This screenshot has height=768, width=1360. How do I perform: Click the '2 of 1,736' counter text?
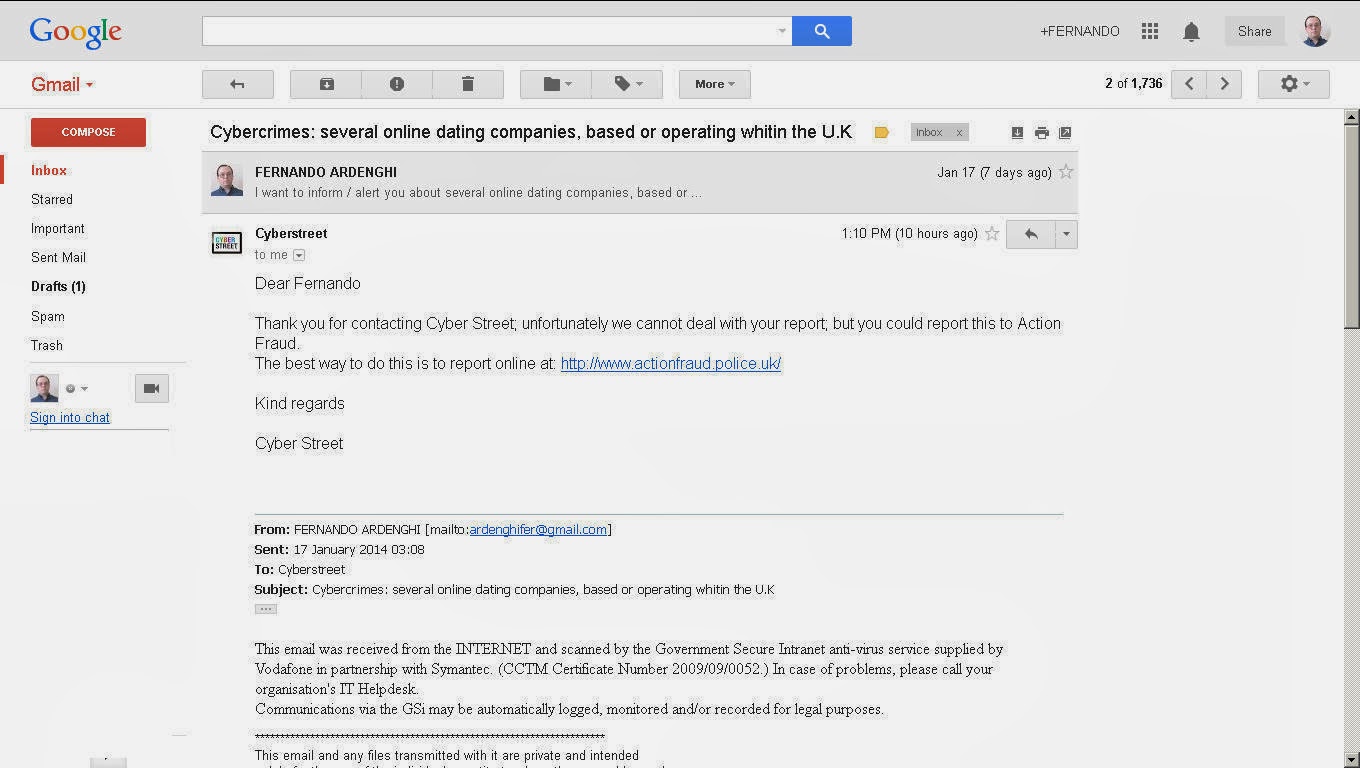pos(1134,84)
